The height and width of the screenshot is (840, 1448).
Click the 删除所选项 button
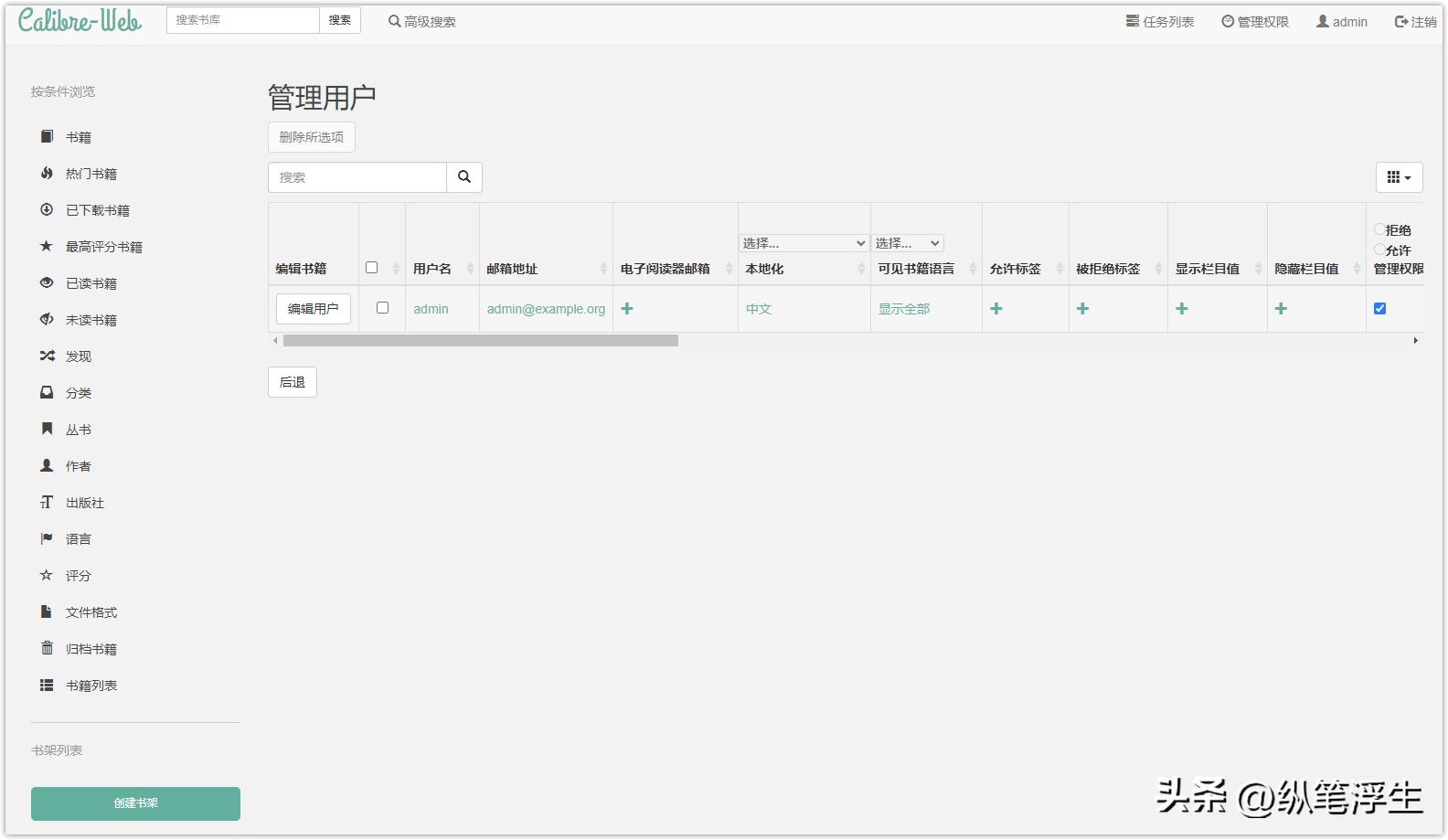(x=312, y=137)
